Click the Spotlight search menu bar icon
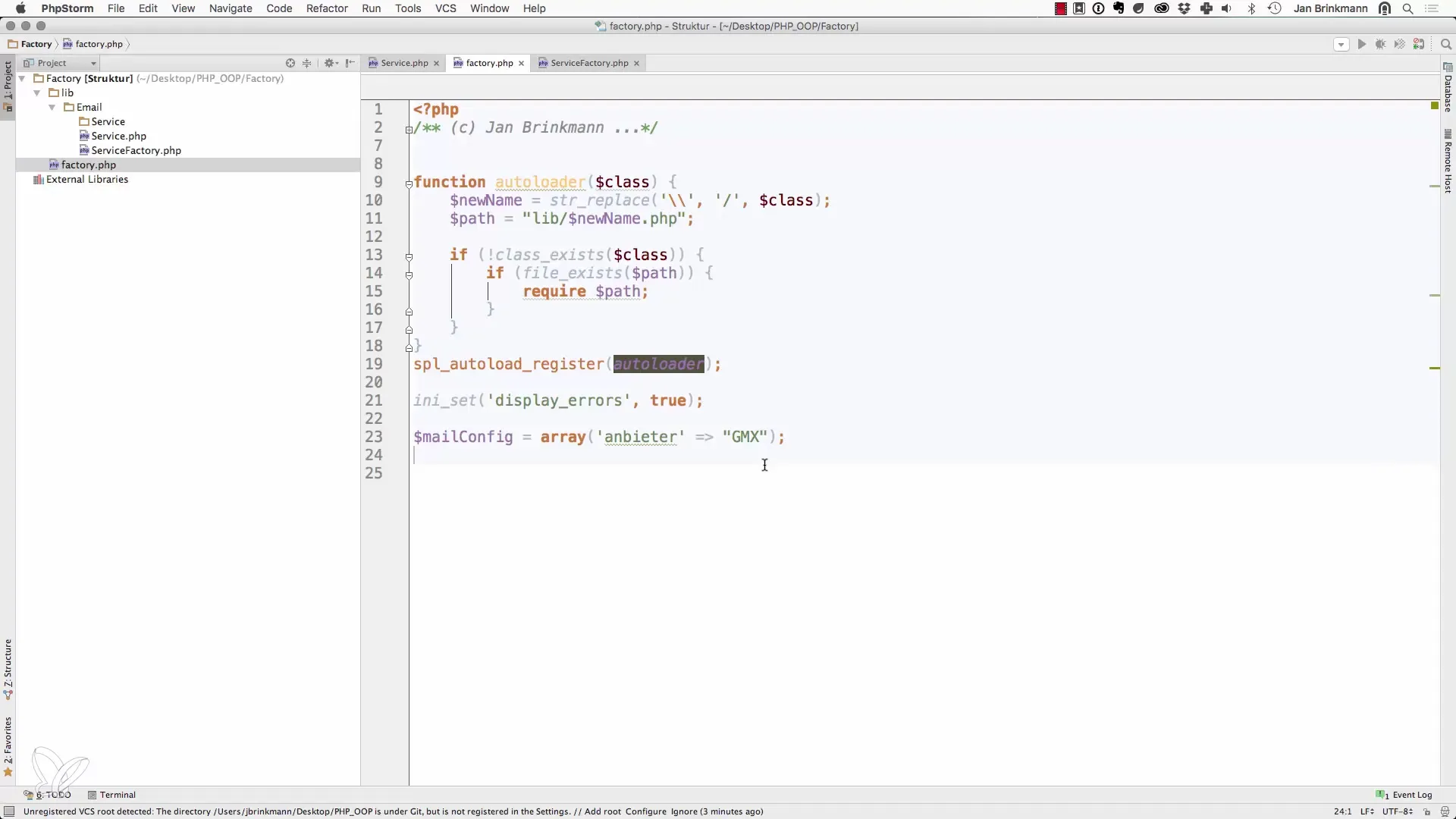 (1407, 8)
